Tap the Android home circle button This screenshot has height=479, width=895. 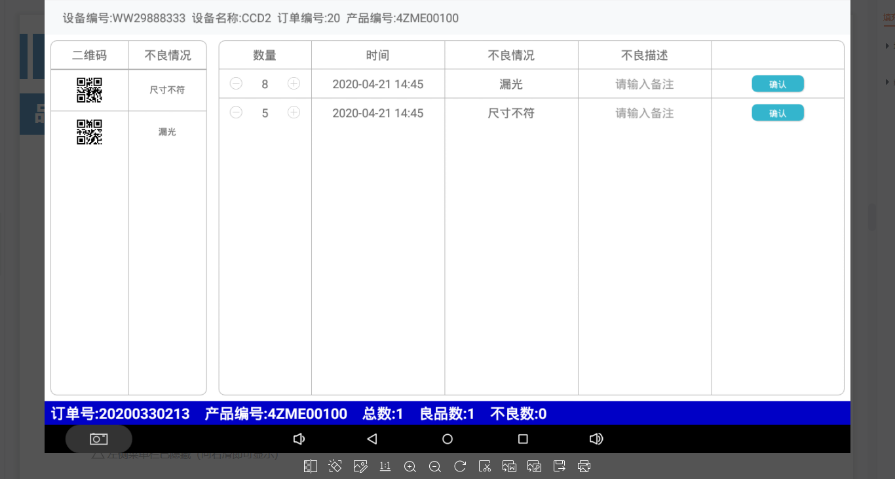tap(447, 439)
